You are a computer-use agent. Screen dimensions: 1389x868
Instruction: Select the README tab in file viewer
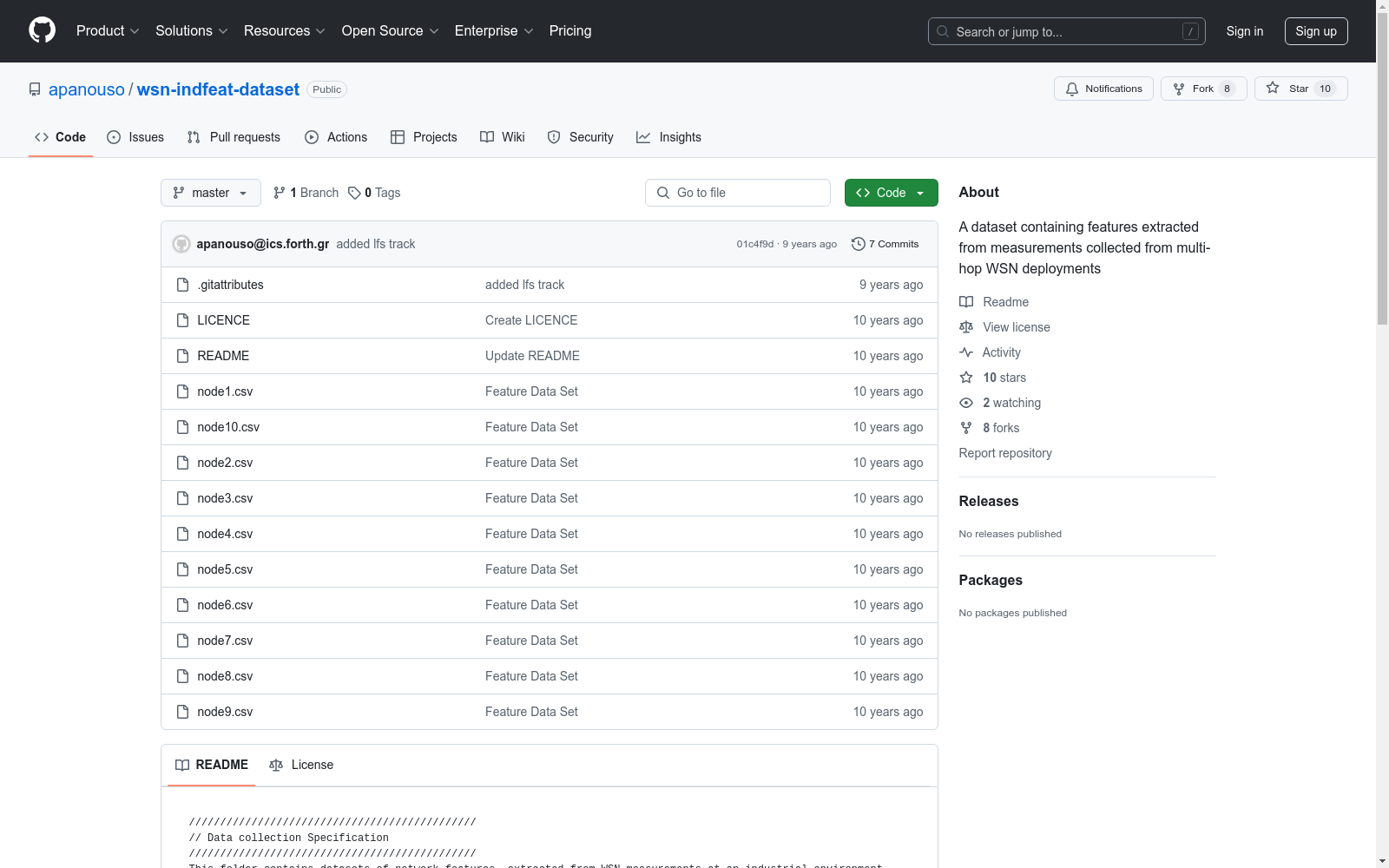coord(212,765)
